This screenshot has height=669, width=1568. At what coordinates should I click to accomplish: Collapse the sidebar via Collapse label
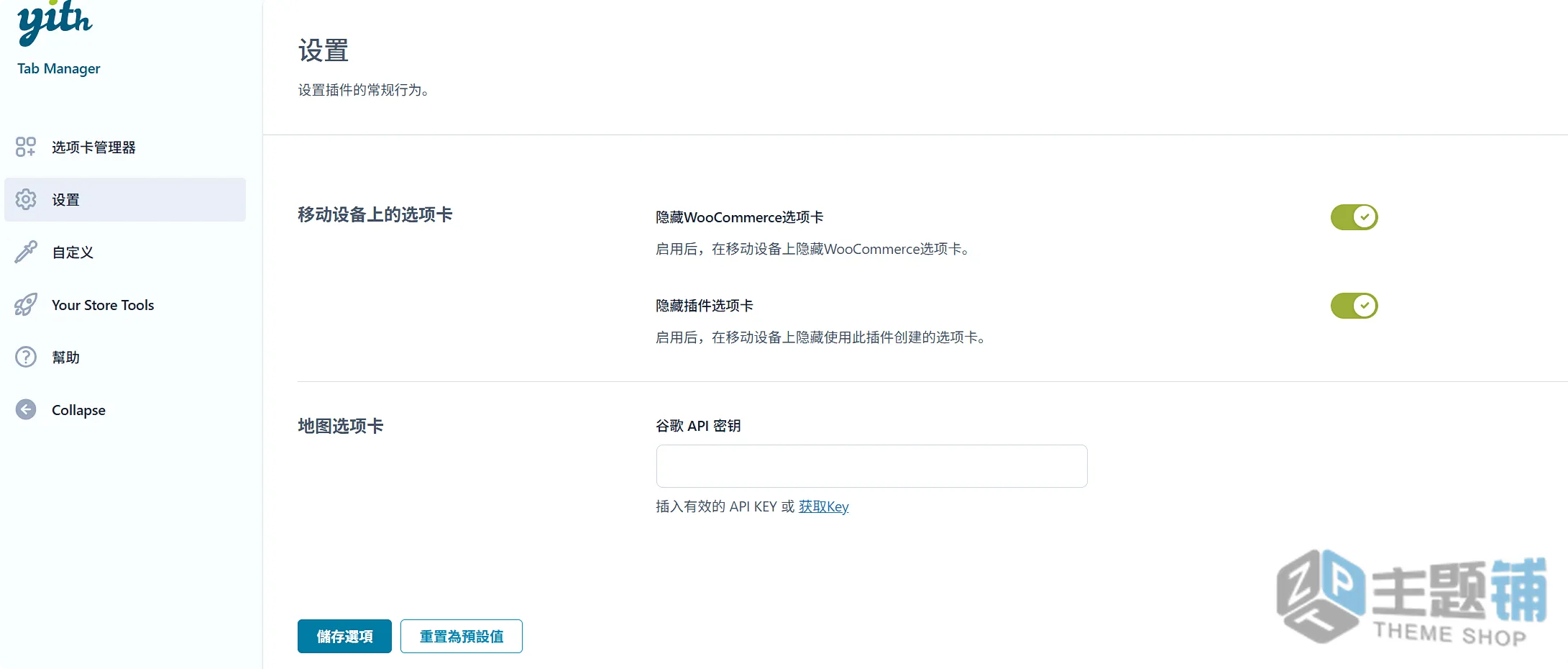pos(78,410)
